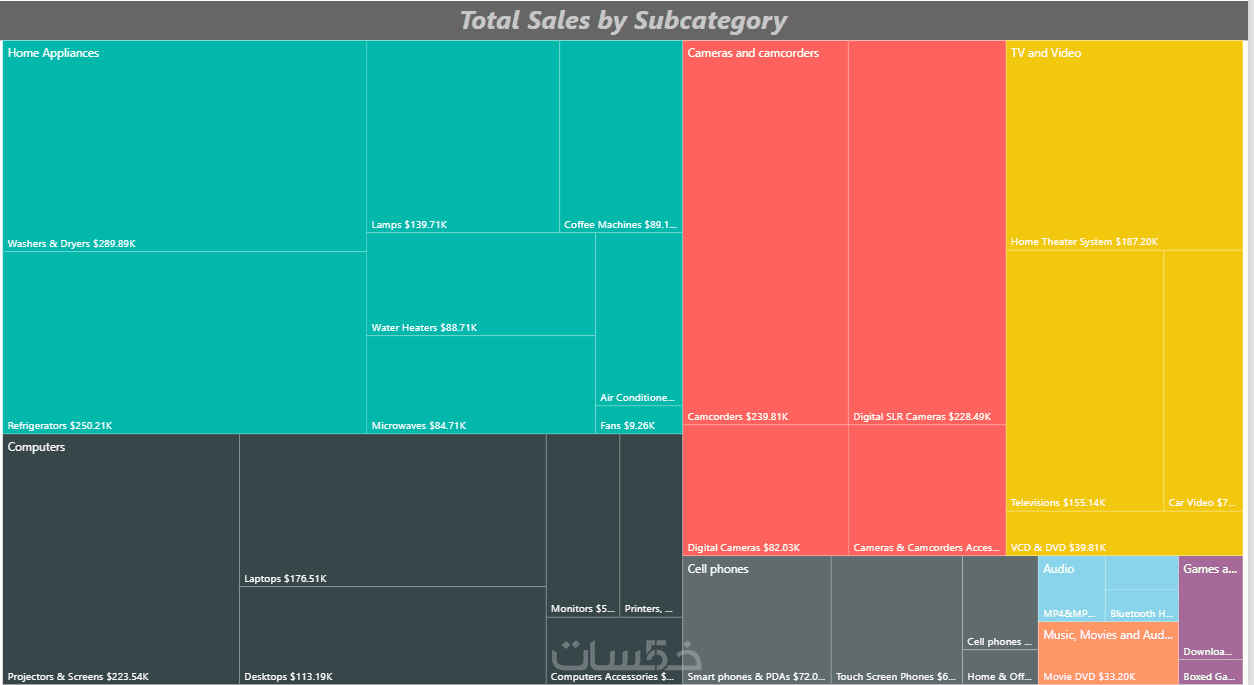
Task: Select the Laptops $176.51K tile
Action: [x=393, y=510]
